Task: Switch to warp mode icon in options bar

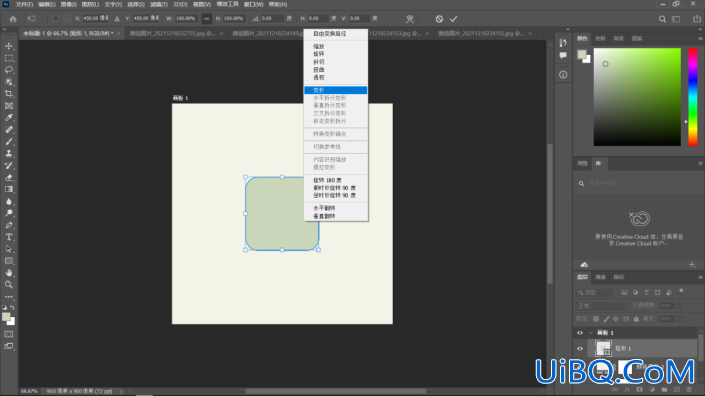Action: tap(410, 19)
